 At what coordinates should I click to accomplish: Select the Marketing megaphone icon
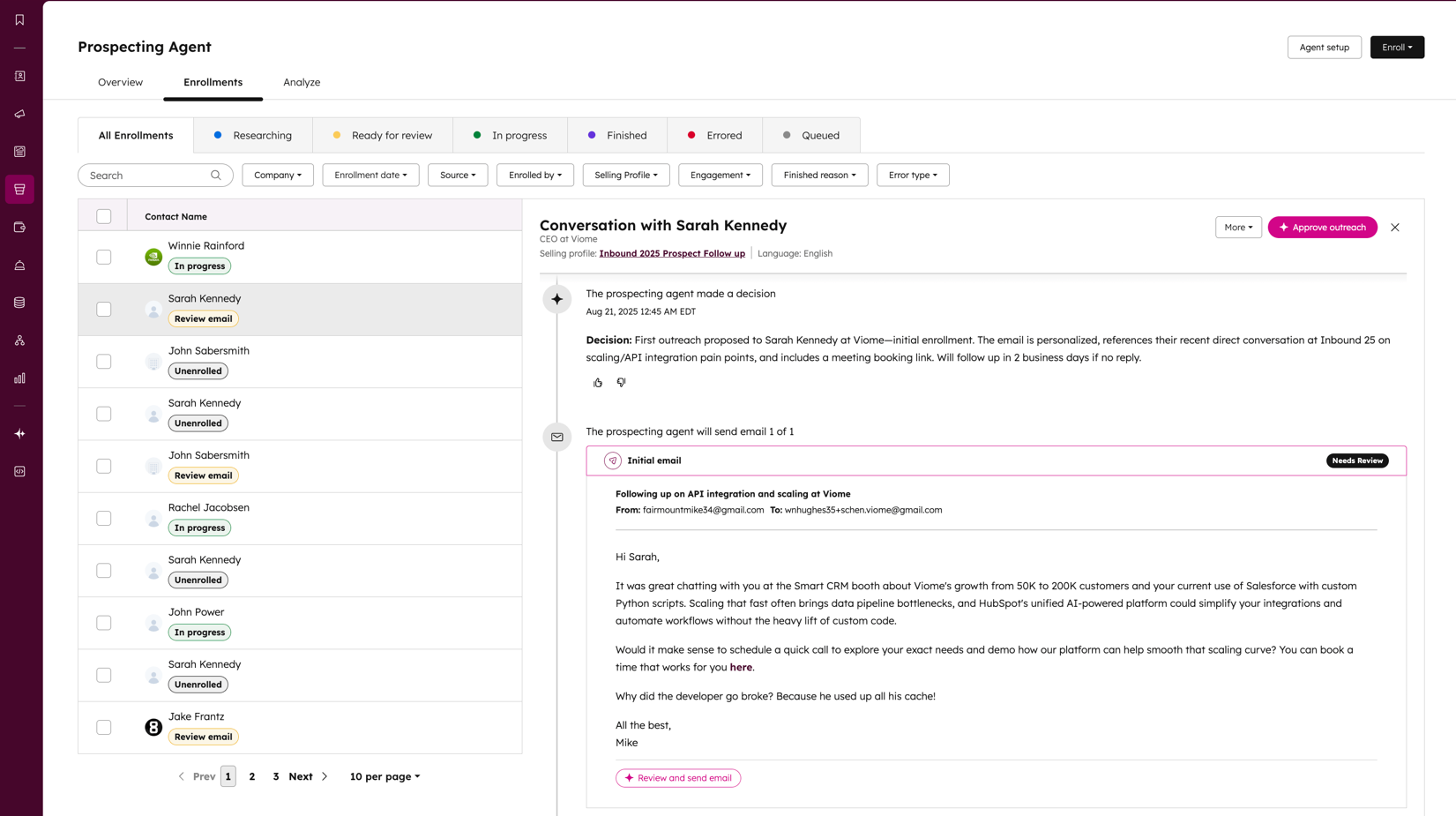click(x=19, y=113)
